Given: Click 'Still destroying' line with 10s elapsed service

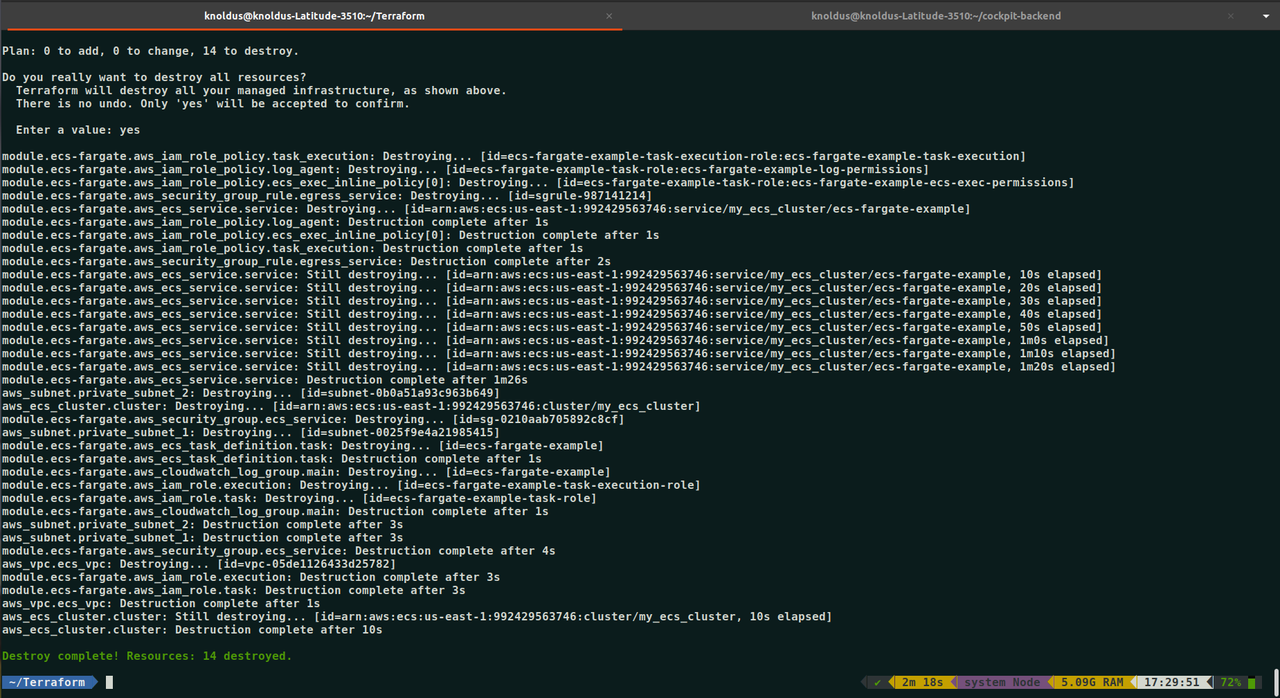Looking at the screenshot, I should click(x=552, y=275).
